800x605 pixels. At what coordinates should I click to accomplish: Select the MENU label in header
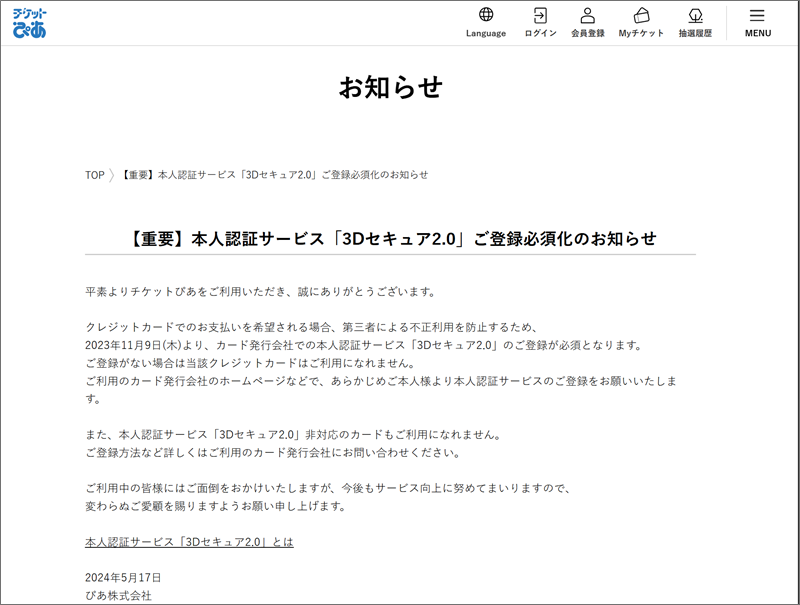click(758, 33)
